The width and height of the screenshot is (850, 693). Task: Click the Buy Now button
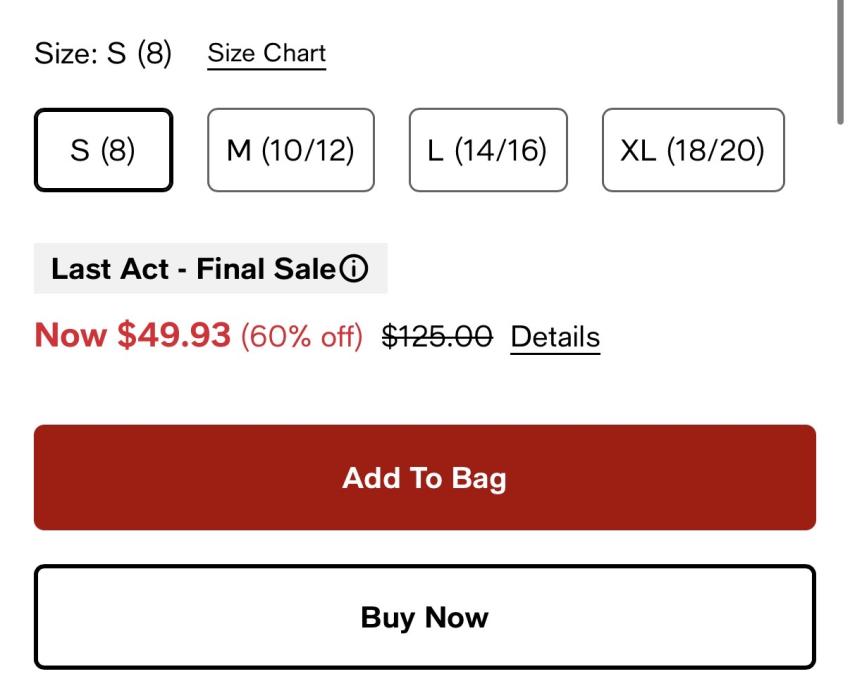coord(425,617)
